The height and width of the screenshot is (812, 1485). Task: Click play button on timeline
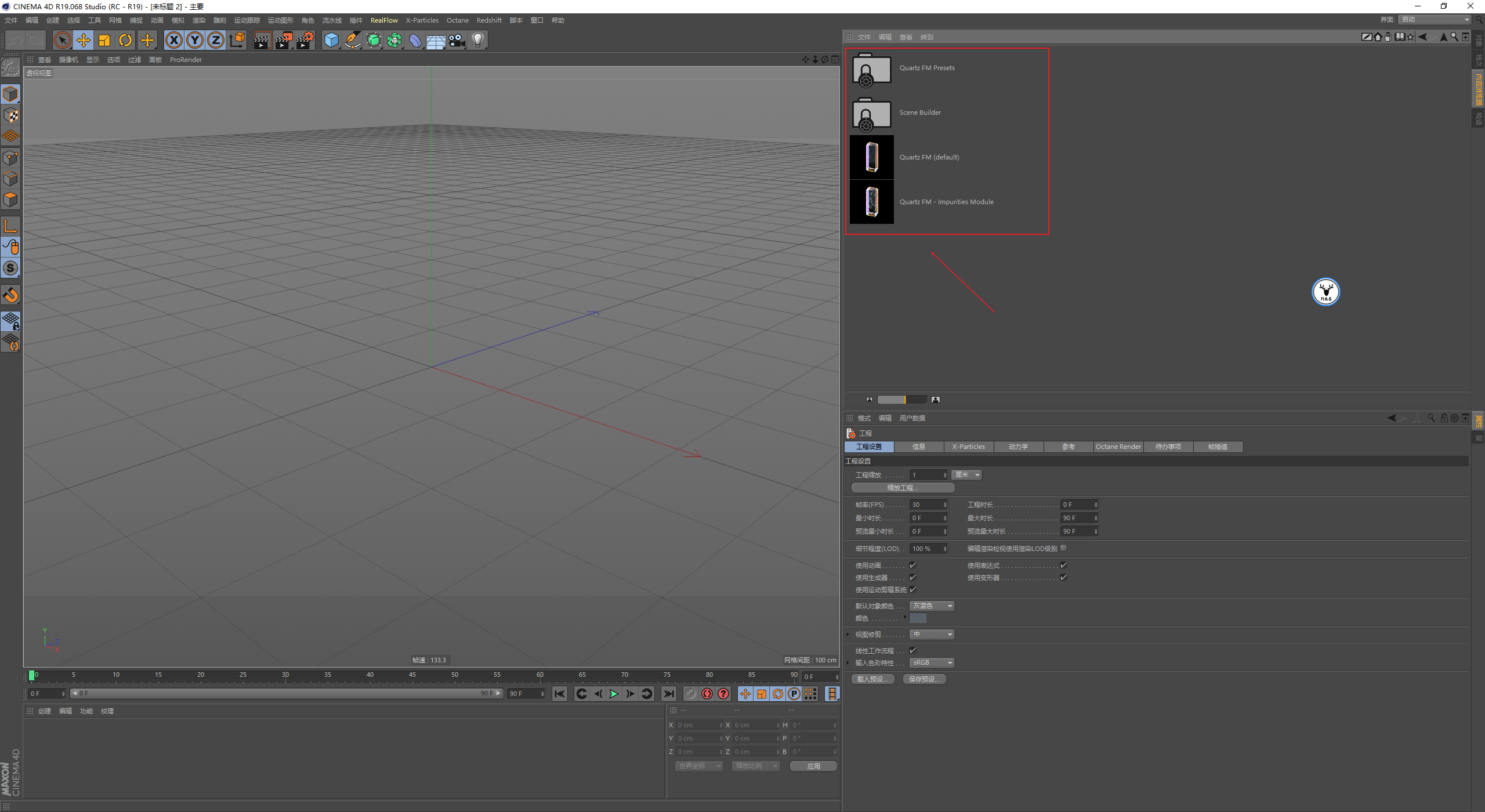(612, 694)
